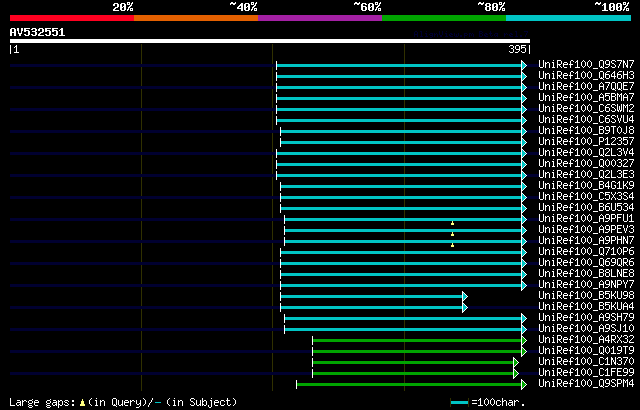Click UniRef100_A9PEV3 hit label
This screenshot has width=640, height=410.
586,230
